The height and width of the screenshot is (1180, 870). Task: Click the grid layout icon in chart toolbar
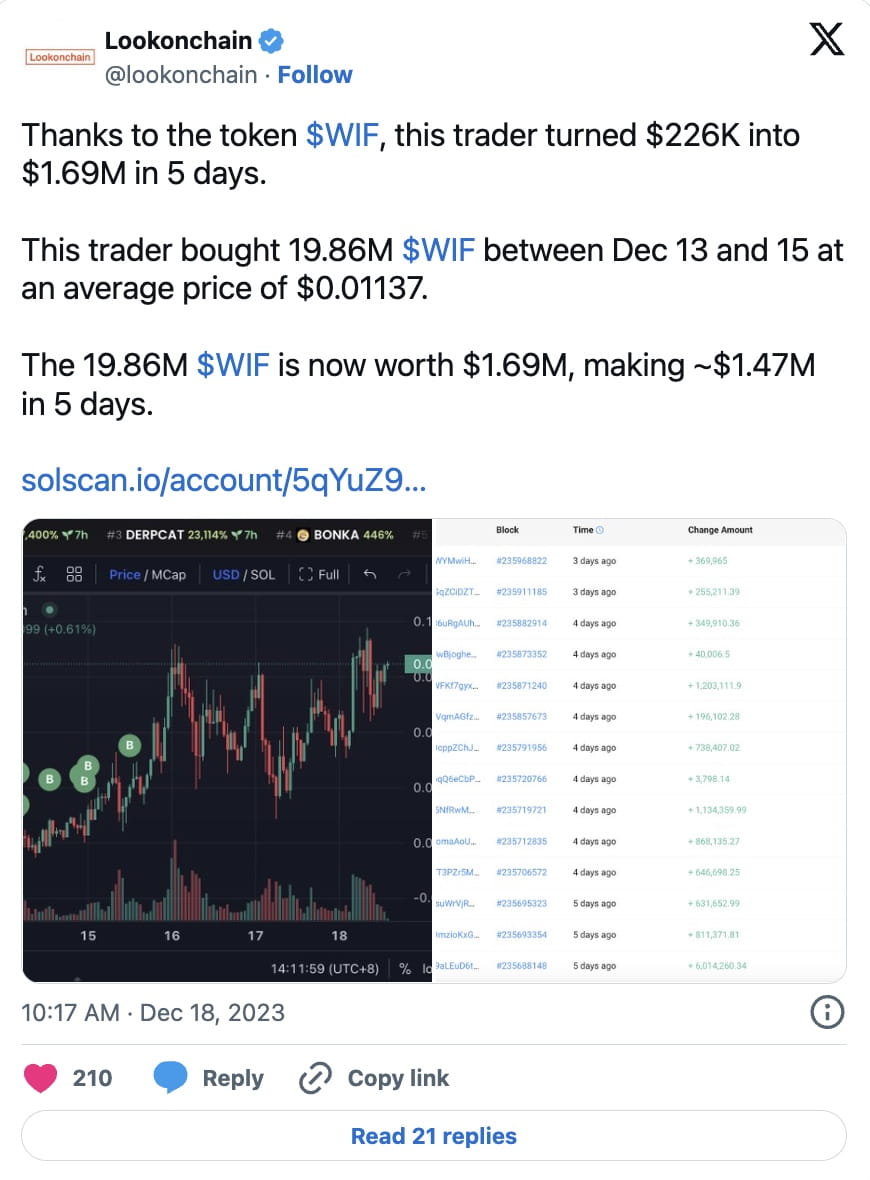72,574
